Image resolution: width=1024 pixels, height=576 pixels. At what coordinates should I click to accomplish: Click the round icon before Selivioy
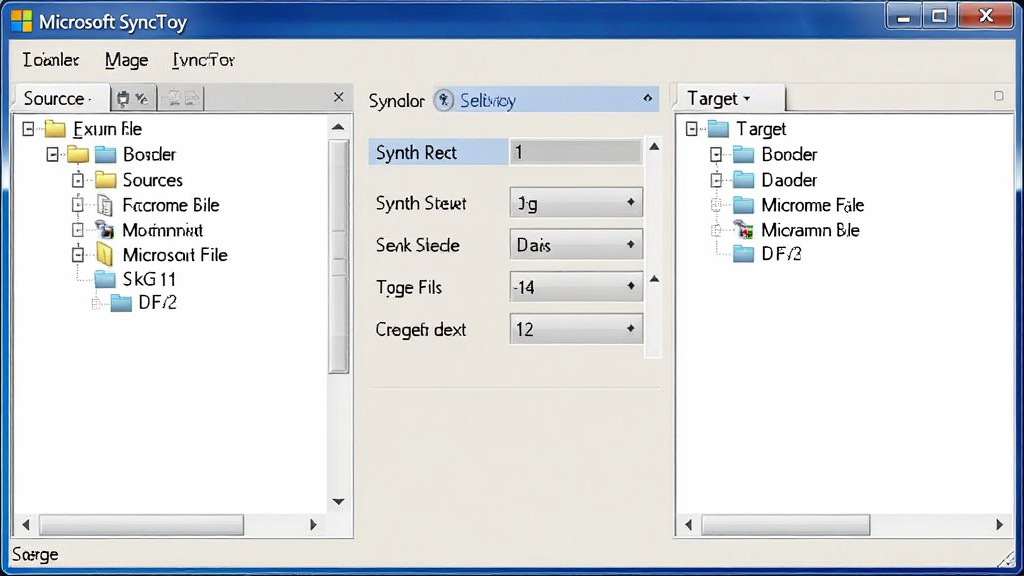(444, 100)
